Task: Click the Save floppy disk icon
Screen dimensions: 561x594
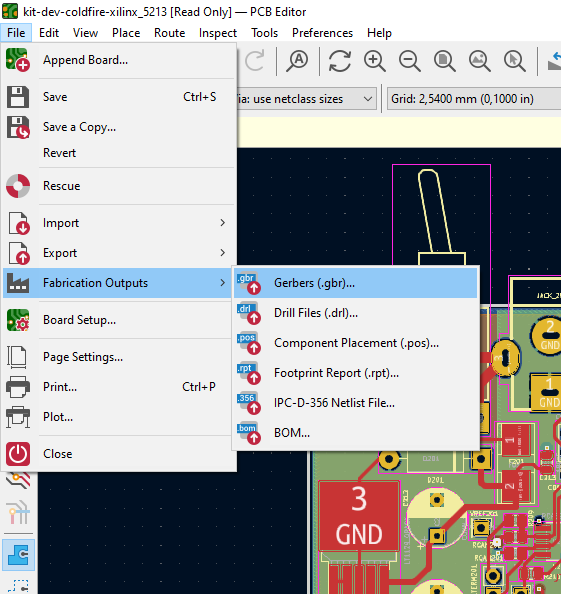Action: click(x=18, y=97)
